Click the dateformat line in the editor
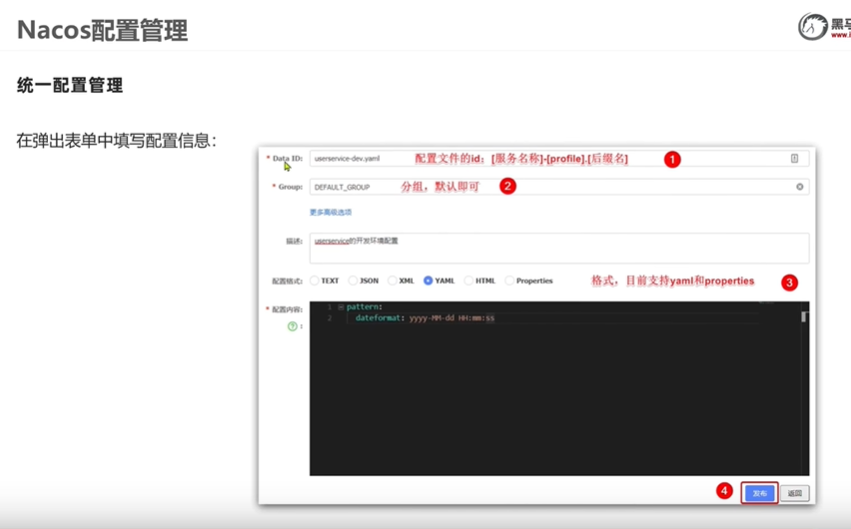The image size is (851, 529). pos(425,318)
